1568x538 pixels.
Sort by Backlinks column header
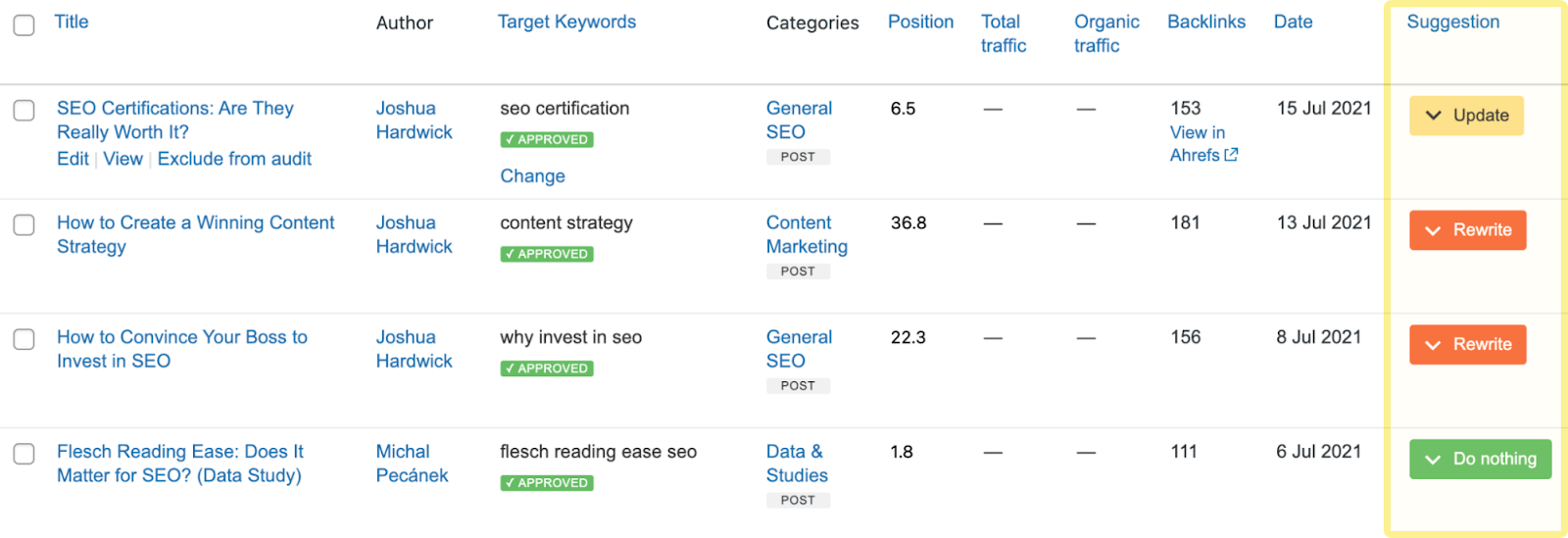tap(1206, 22)
